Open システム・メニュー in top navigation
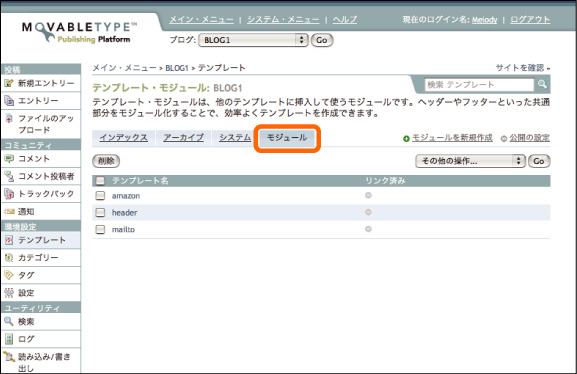Image resolution: width=577 pixels, height=374 pixels. (283, 20)
